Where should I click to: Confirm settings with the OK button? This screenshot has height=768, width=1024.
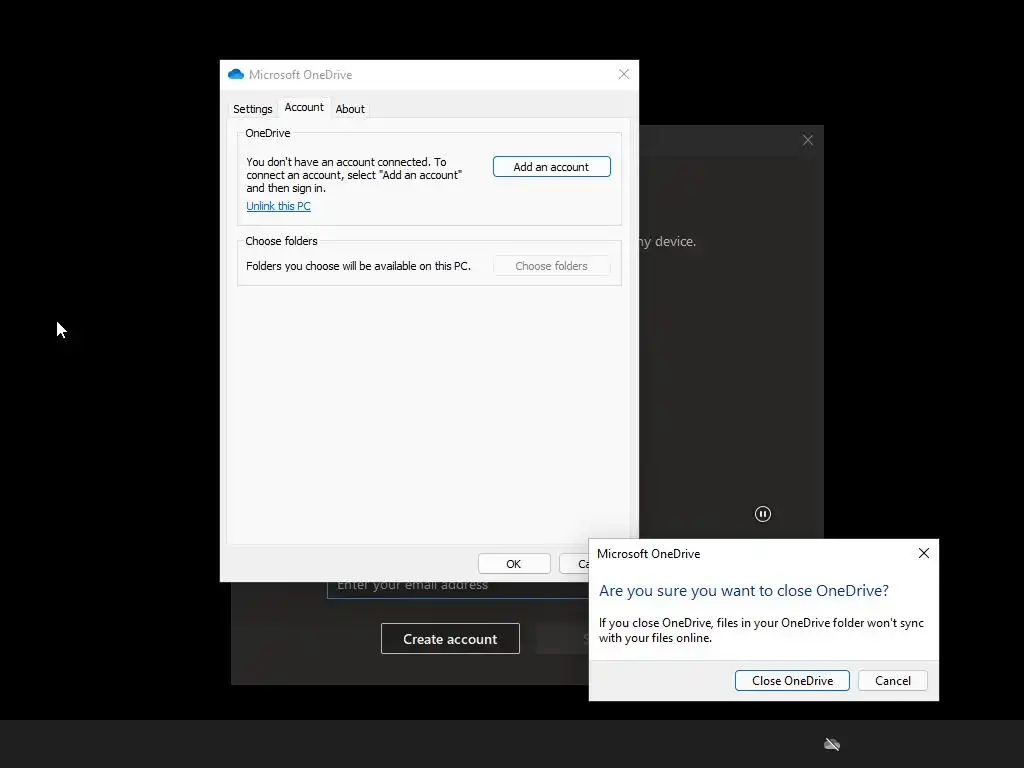pyautogui.click(x=514, y=564)
